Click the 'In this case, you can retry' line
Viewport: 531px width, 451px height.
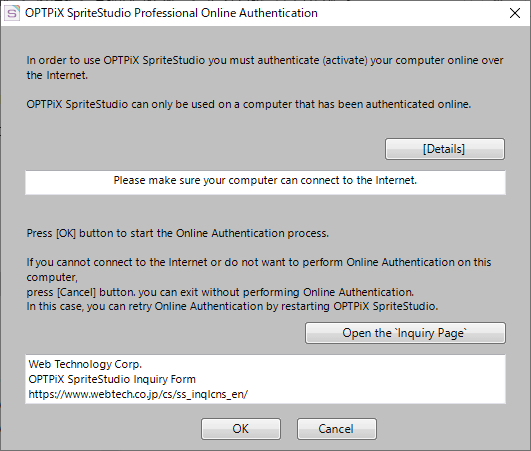232,306
